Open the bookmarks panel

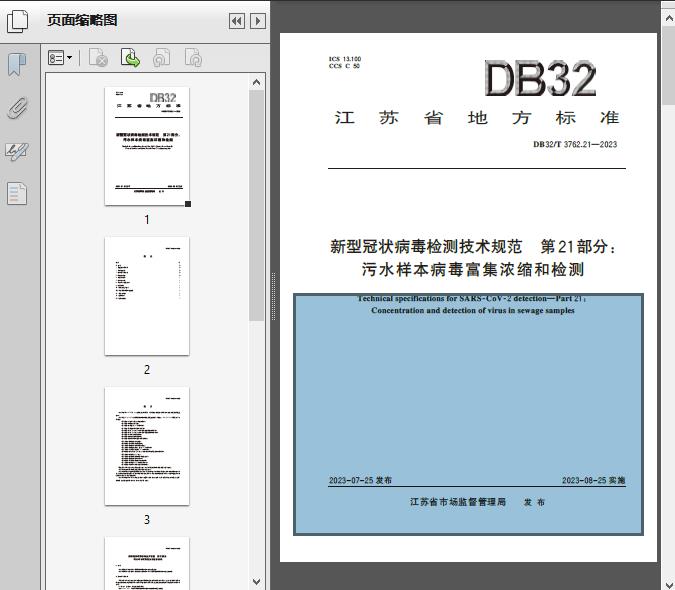pyautogui.click(x=17, y=65)
